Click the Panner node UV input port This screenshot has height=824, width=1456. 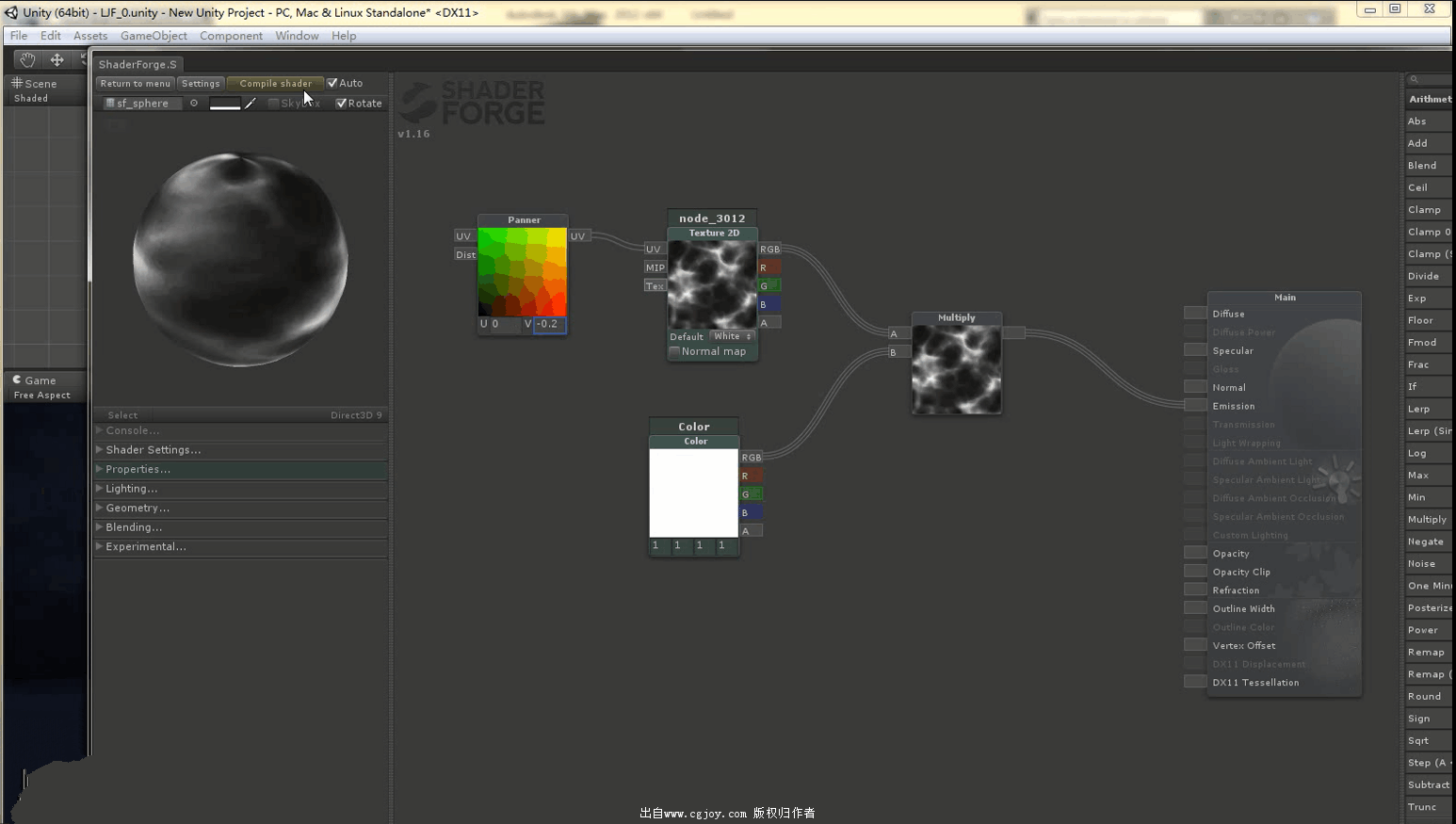[463, 236]
